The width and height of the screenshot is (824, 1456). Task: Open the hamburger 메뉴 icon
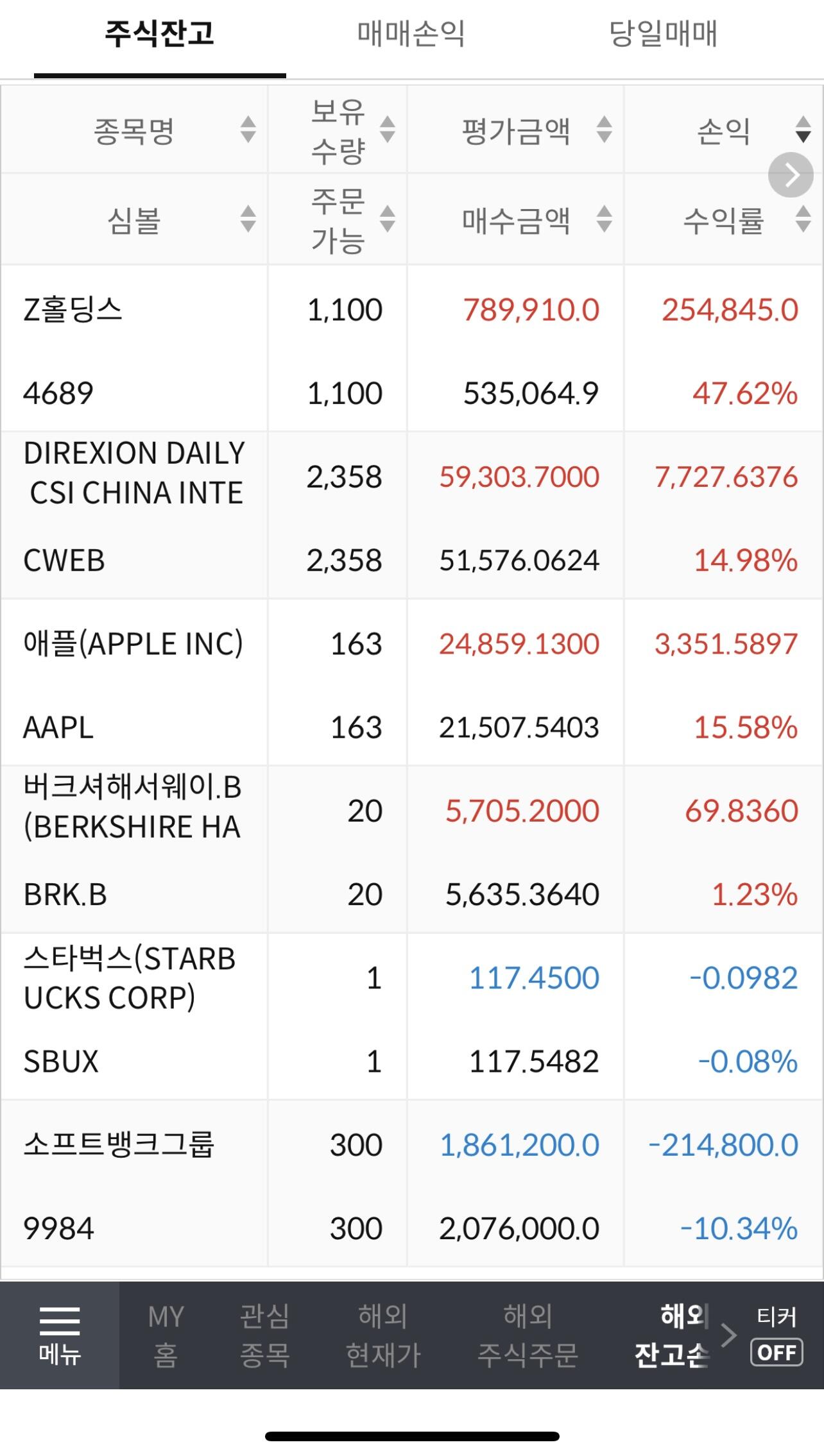(x=59, y=1336)
